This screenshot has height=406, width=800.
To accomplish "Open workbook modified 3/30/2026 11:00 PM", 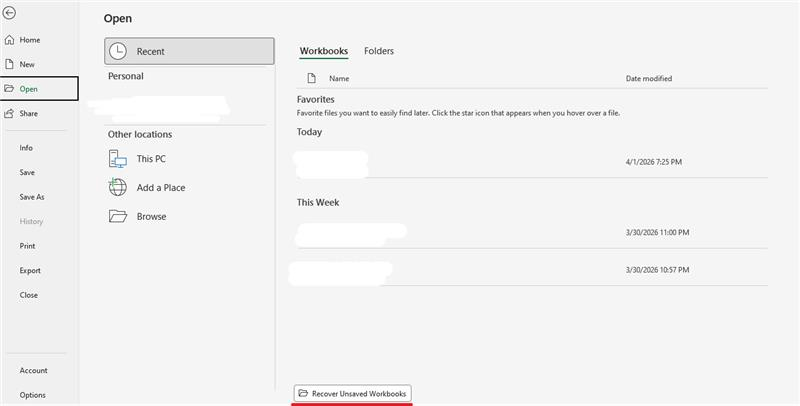I will [x=532, y=233].
